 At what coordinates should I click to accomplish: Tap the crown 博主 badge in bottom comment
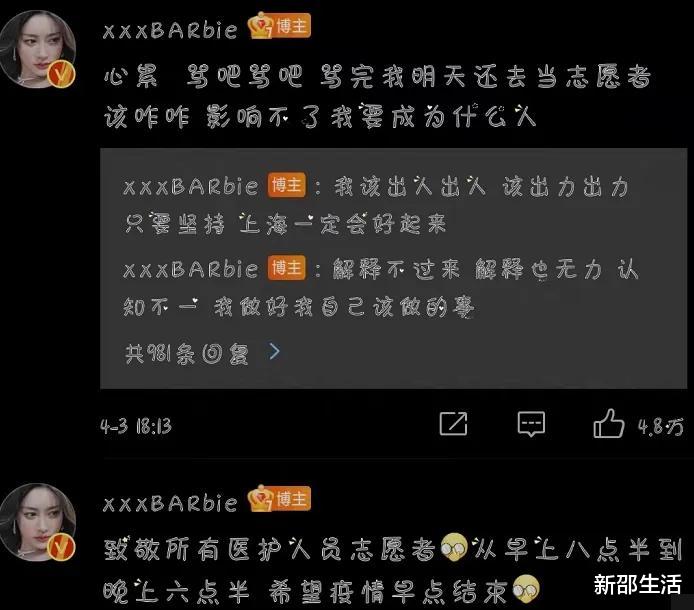(x=279, y=498)
